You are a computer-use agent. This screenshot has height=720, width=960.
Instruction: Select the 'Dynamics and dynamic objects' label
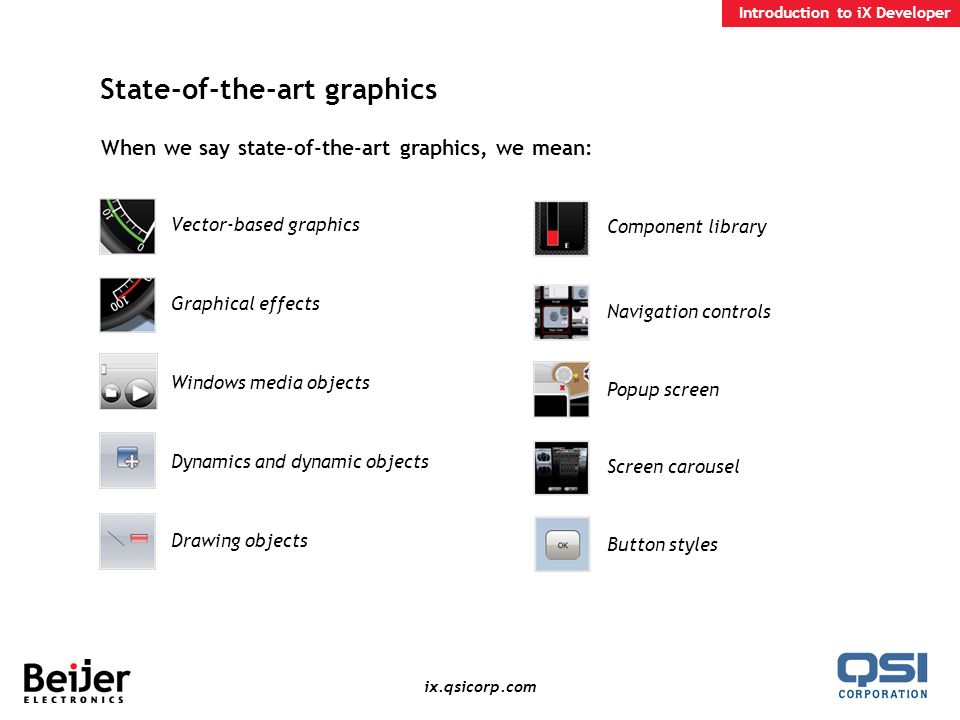click(x=299, y=462)
